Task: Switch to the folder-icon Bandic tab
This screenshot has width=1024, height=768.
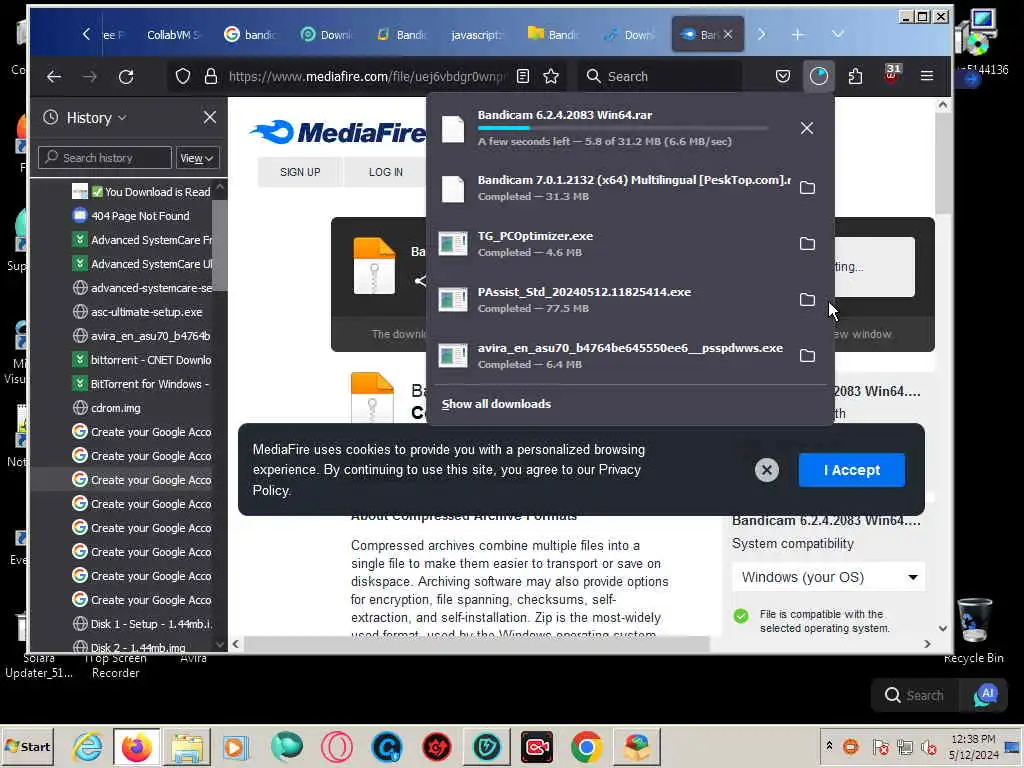Action: (554, 35)
